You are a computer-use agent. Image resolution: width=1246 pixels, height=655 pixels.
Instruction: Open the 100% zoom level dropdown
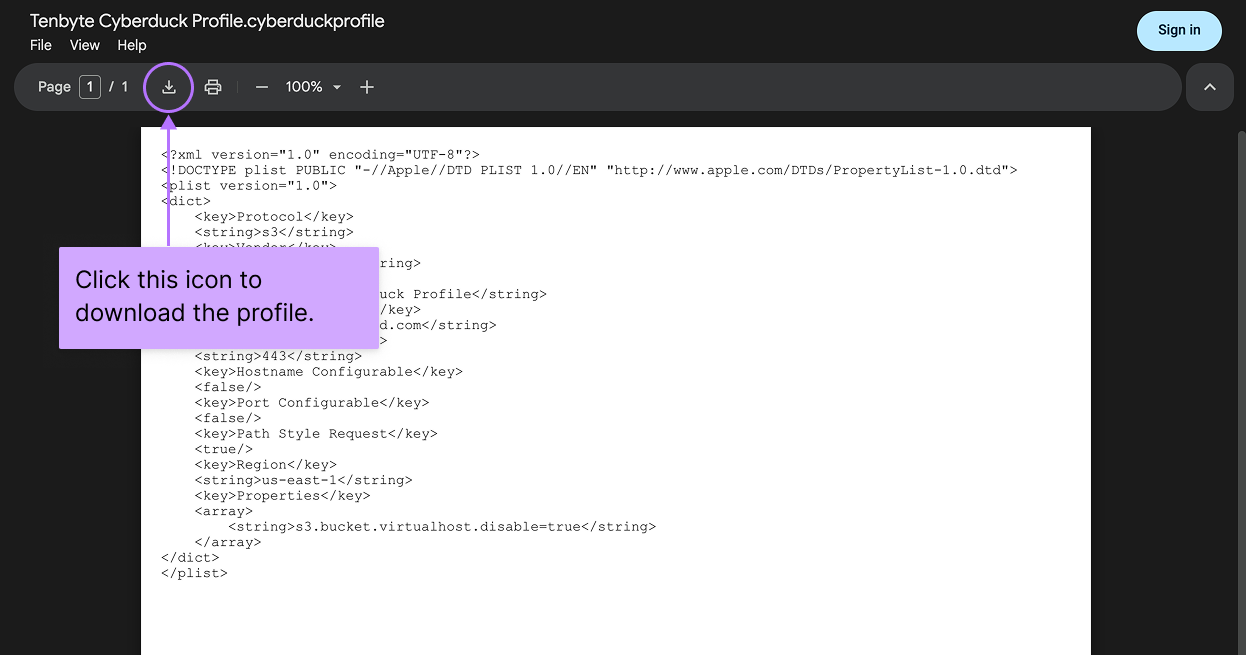pyautogui.click(x=314, y=87)
